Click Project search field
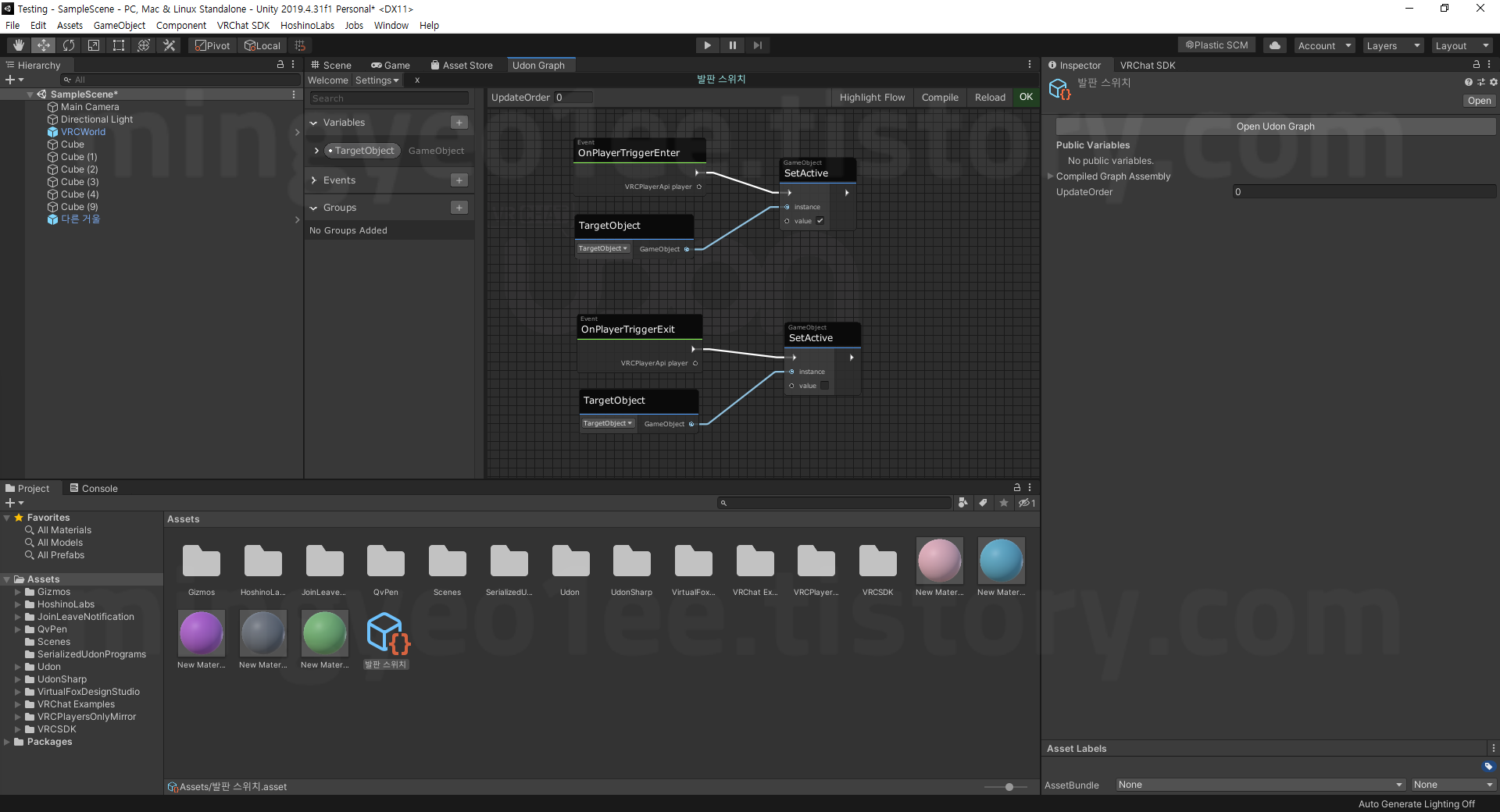Screen dimensions: 1500x812 [834, 503]
